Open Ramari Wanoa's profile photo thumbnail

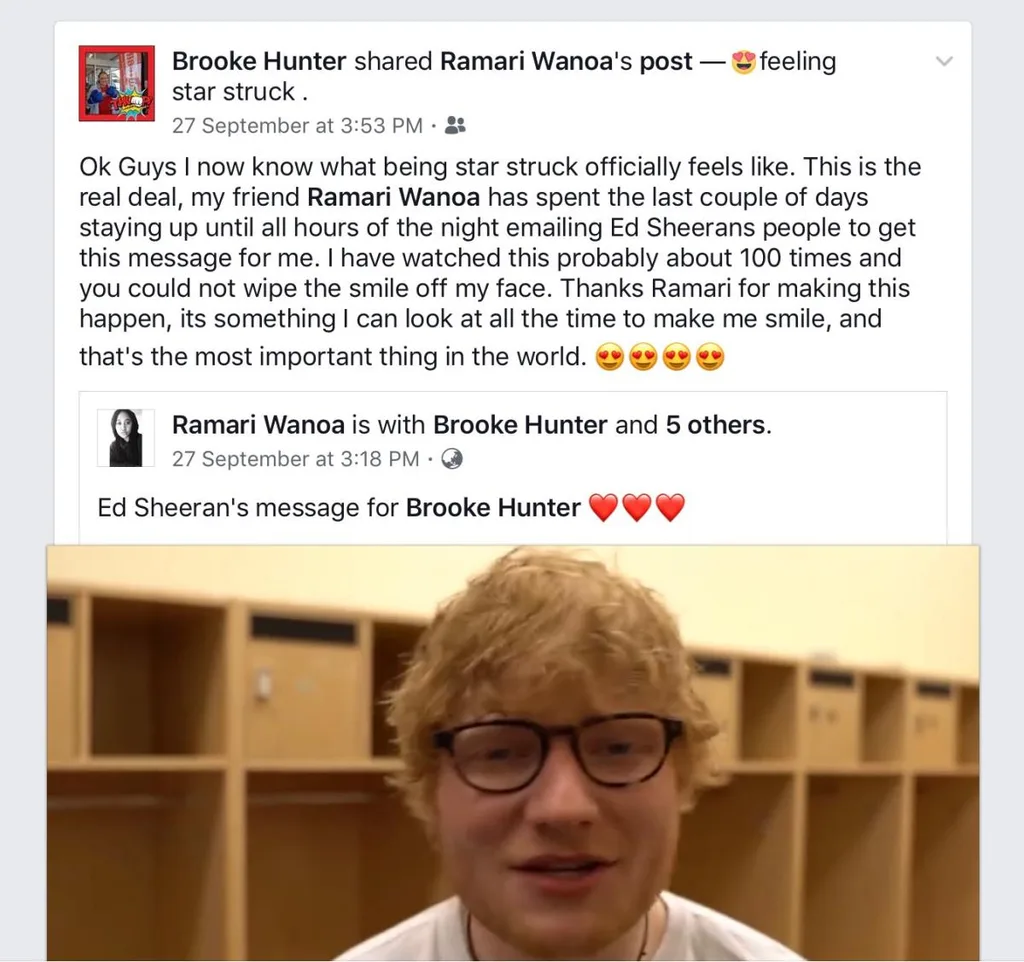[x=126, y=438]
